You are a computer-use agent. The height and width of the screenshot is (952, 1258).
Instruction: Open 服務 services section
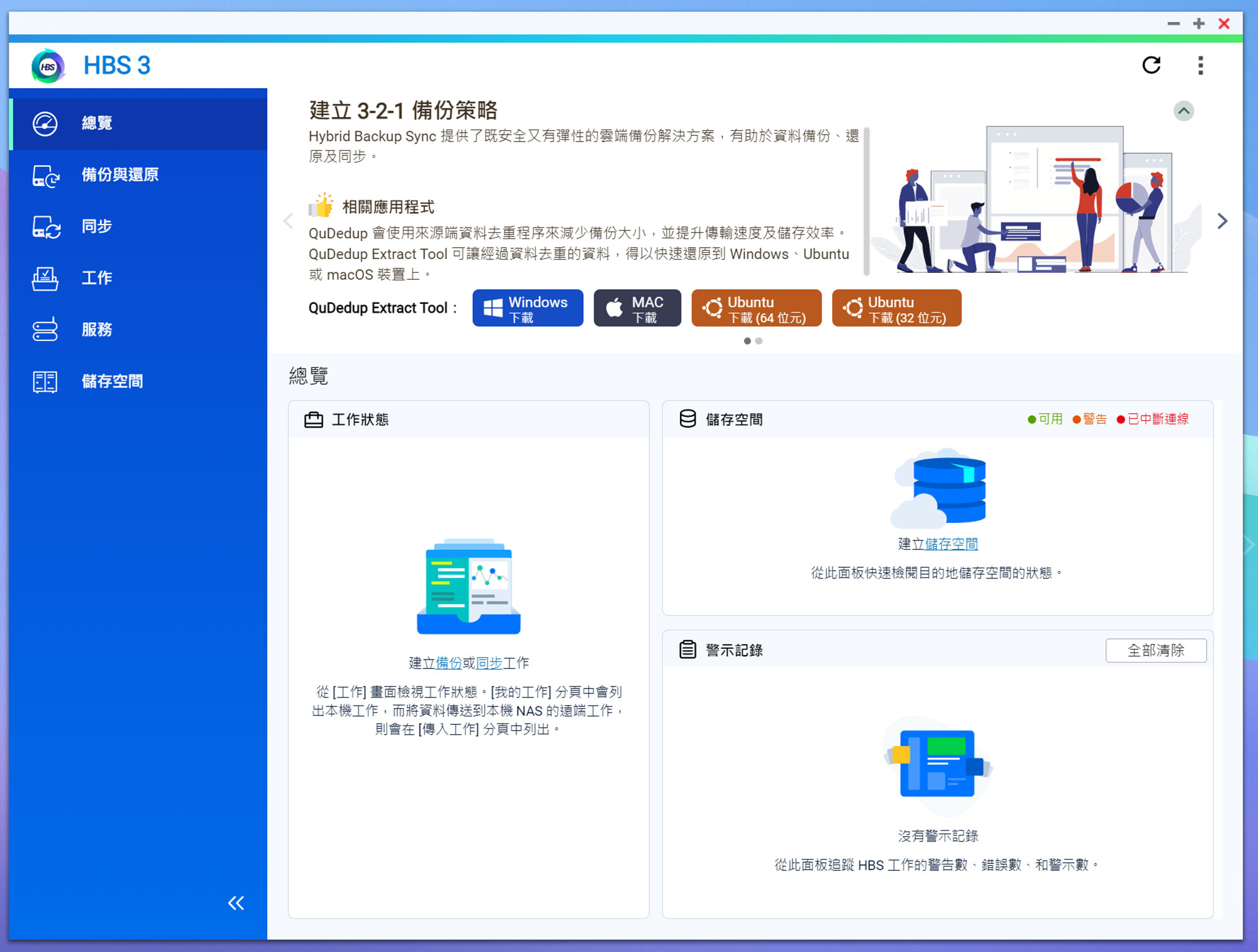(x=138, y=329)
